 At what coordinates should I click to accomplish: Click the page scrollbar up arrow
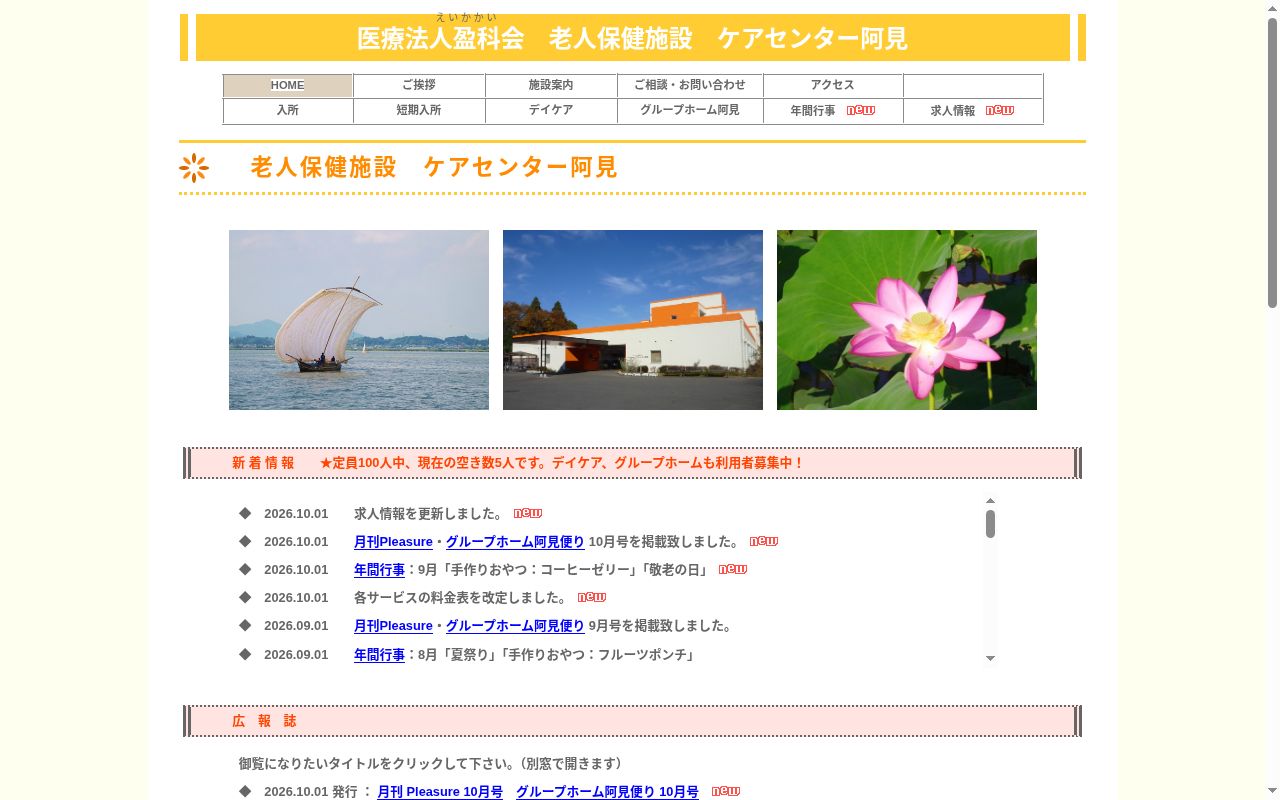(x=1273, y=7)
